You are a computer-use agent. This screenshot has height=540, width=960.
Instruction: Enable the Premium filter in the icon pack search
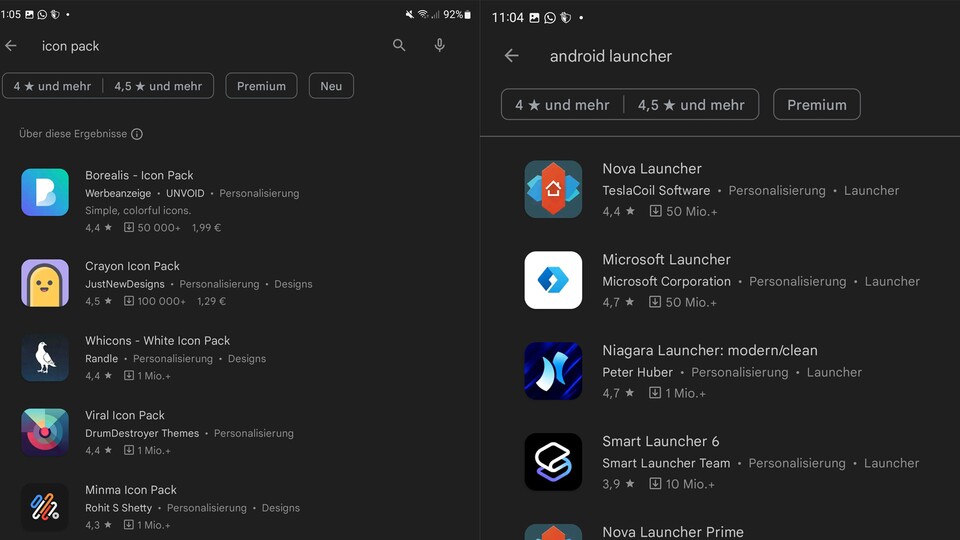[261, 86]
